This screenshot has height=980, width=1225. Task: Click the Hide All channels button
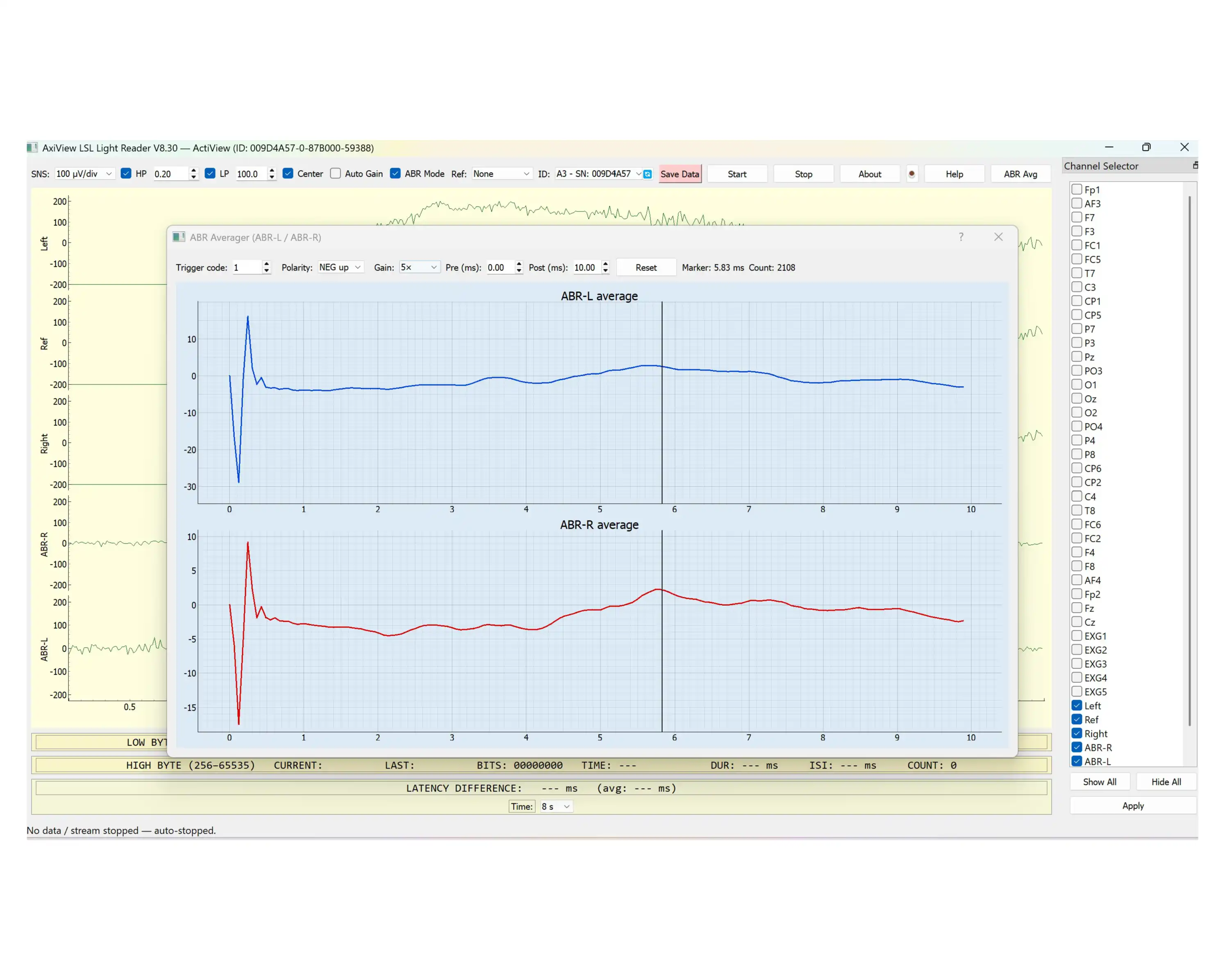pos(1166,782)
